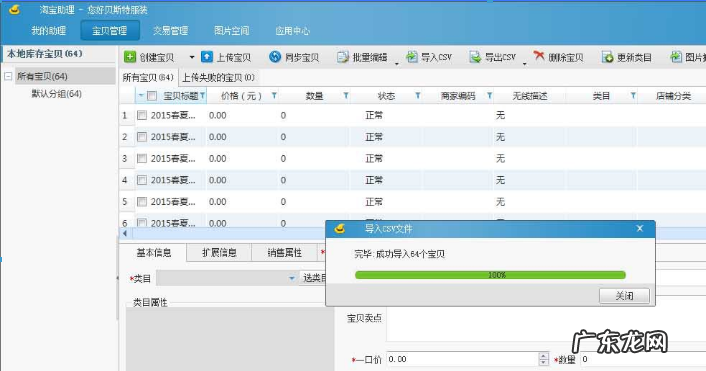The height and width of the screenshot is (371, 706).
Task: Click the 2015春夏... title in row 1
Action: 173,115
